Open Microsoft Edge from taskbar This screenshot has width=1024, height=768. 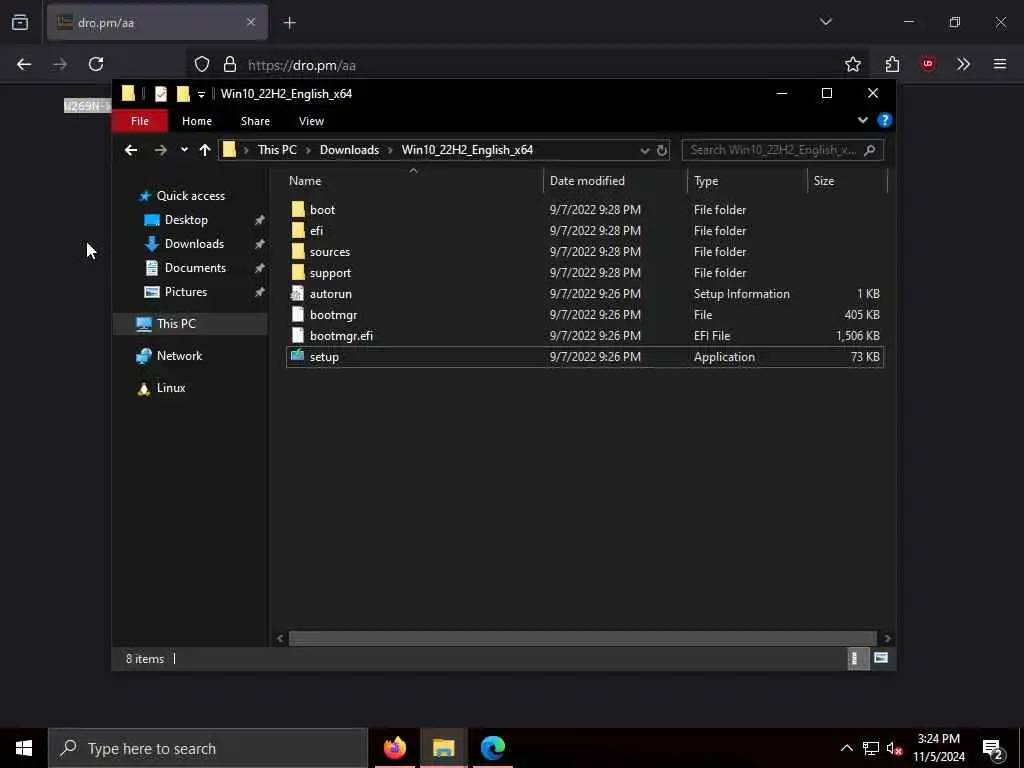pos(492,748)
